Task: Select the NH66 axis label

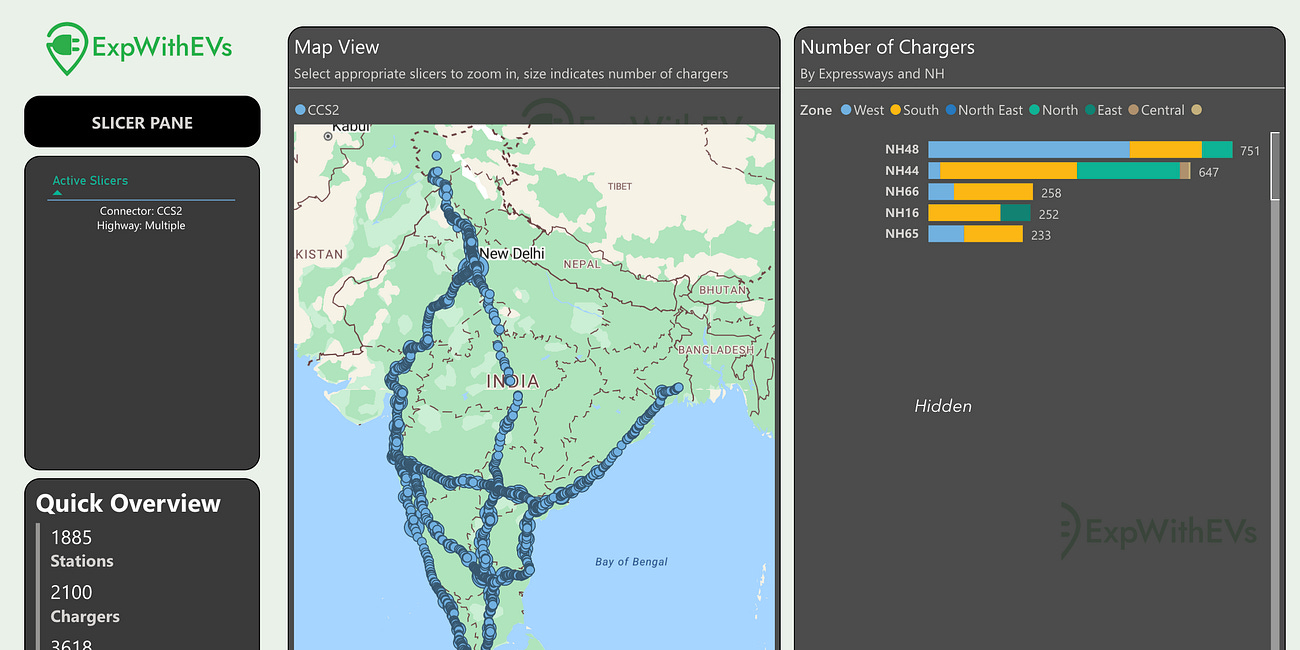Action: [x=902, y=192]
